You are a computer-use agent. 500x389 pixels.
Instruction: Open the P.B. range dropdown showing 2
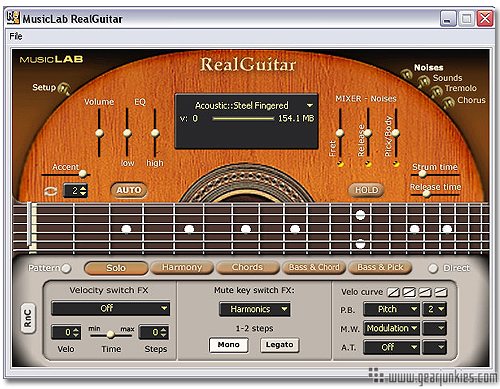(x=435, y=309)
